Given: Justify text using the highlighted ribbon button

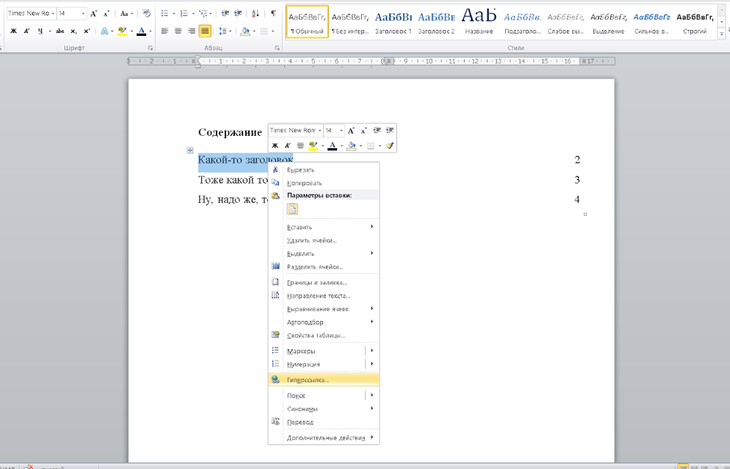Looking at the screenshot, I should (205, 31).
